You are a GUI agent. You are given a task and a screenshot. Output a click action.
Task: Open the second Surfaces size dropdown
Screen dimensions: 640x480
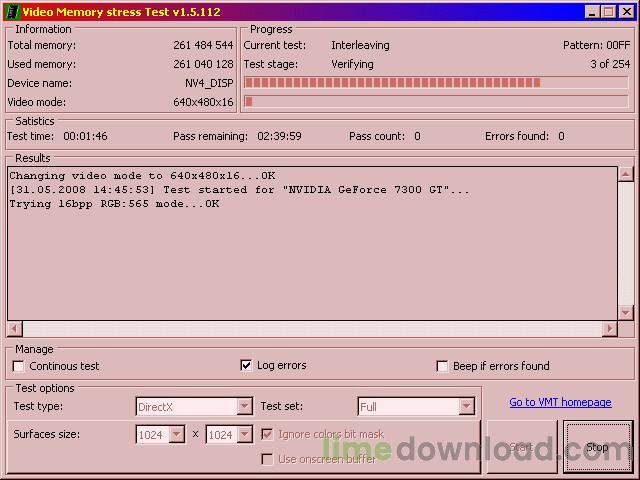click(247, 435)
